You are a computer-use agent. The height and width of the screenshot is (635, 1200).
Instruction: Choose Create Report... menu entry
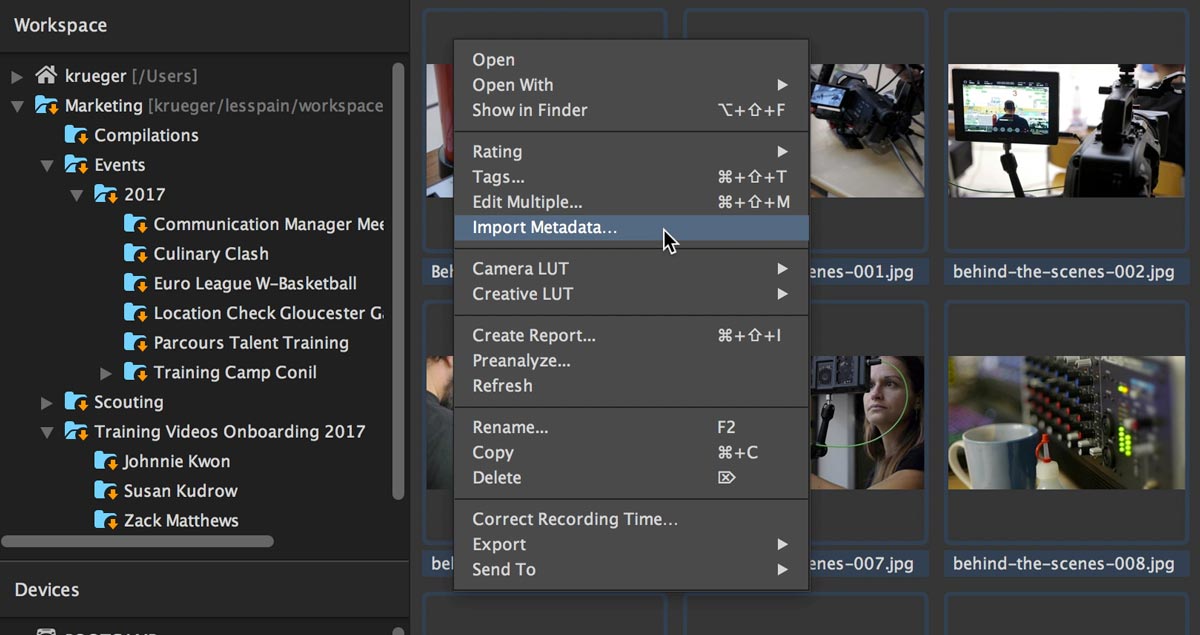(631, 336)
